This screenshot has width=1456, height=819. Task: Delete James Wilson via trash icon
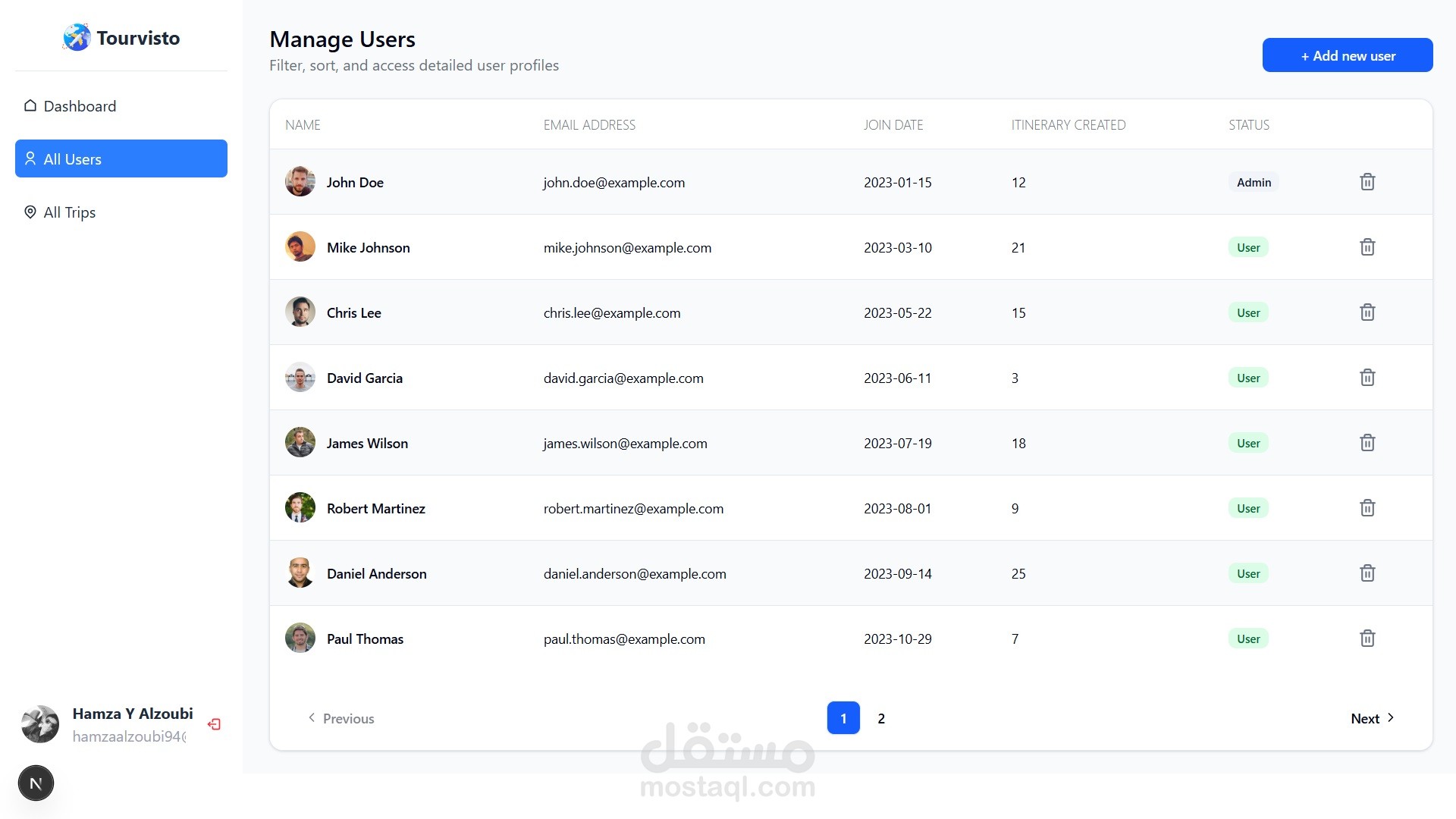pos(1367,443)
